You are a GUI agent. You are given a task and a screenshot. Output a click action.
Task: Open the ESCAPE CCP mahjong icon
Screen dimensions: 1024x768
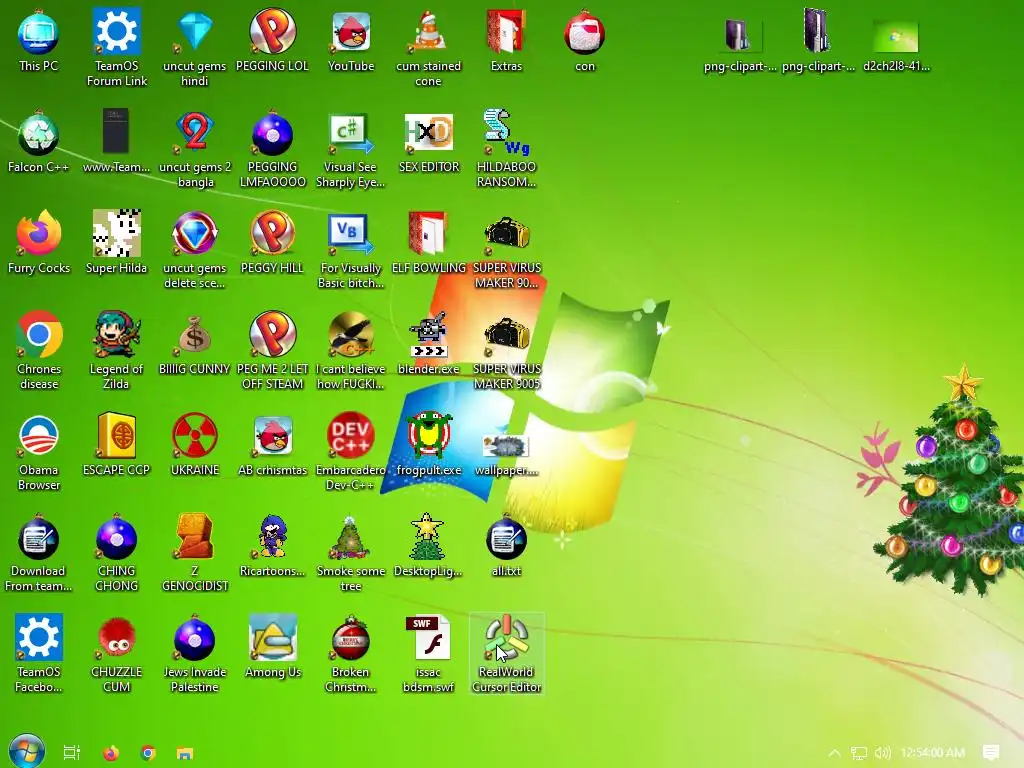click(x=116, y=436)
